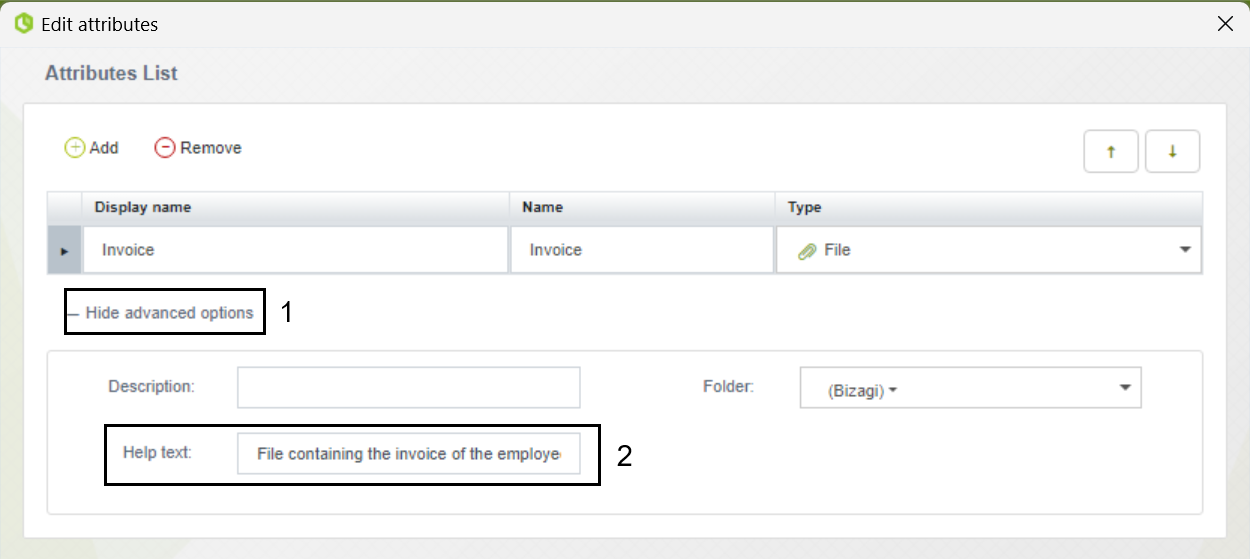Click the green plus Add icon

(x=75, y=148)
